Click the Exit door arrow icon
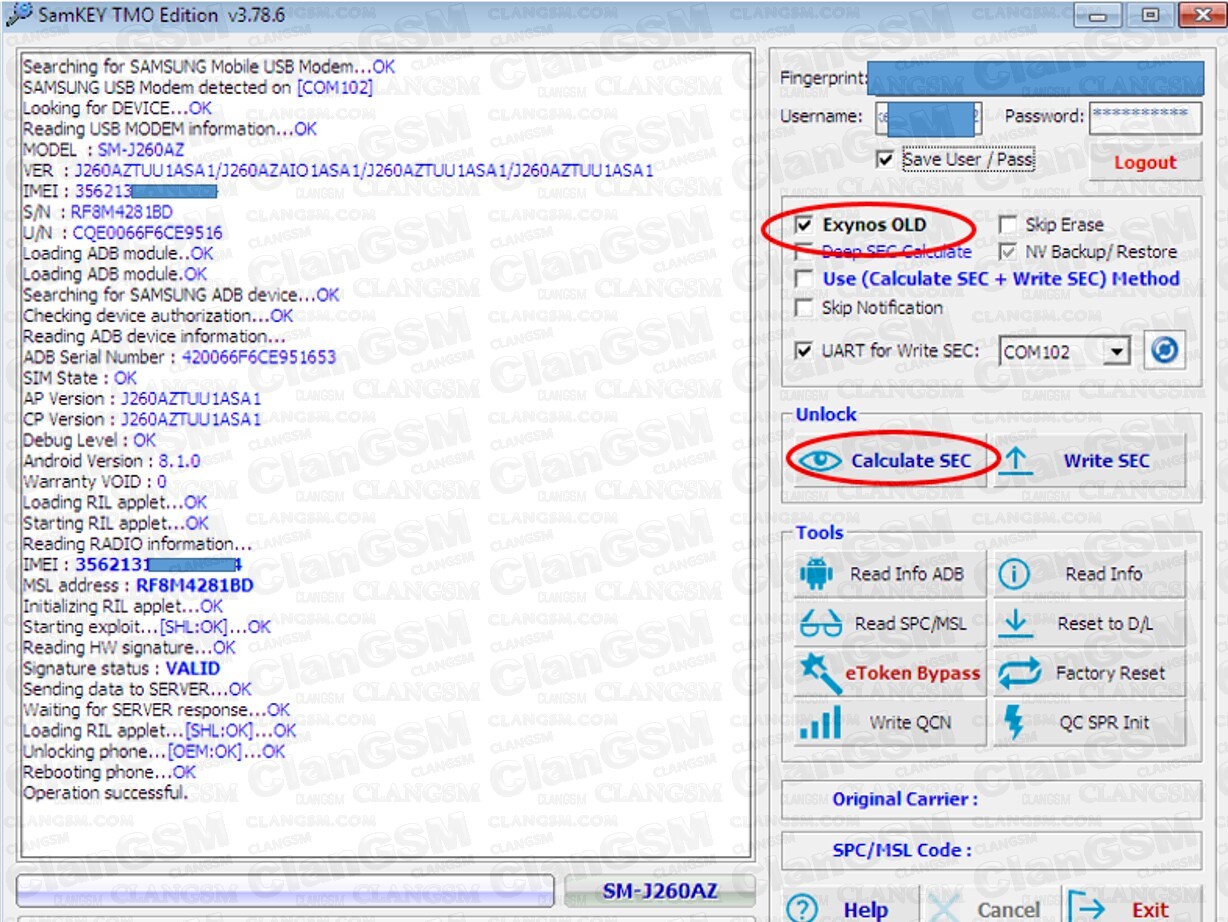1228x922 pixels. click(x=1086, y=909)
